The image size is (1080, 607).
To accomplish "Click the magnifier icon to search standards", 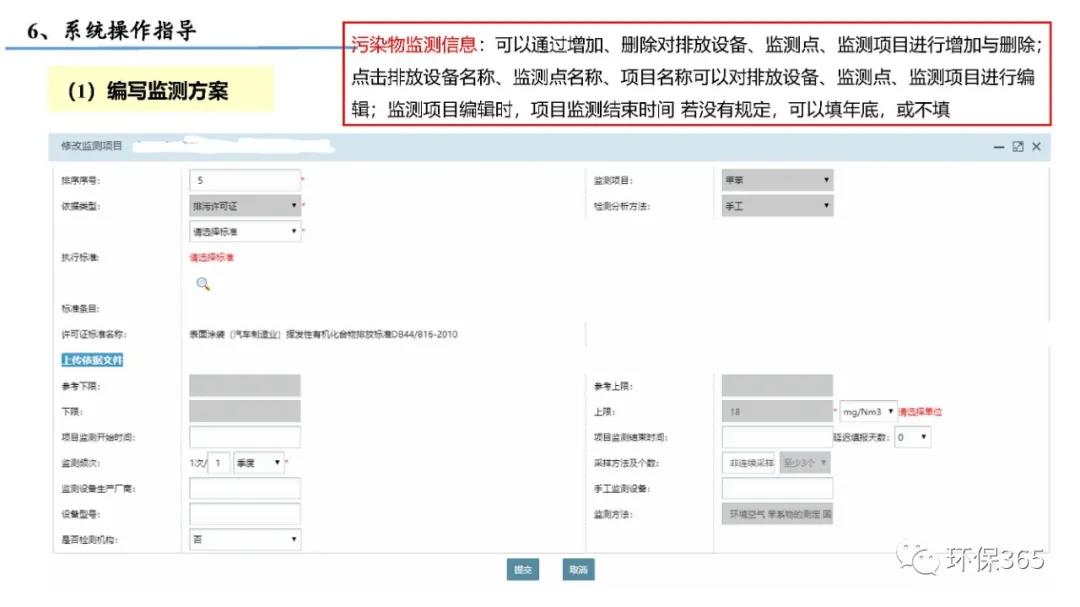I will [203, 284].
